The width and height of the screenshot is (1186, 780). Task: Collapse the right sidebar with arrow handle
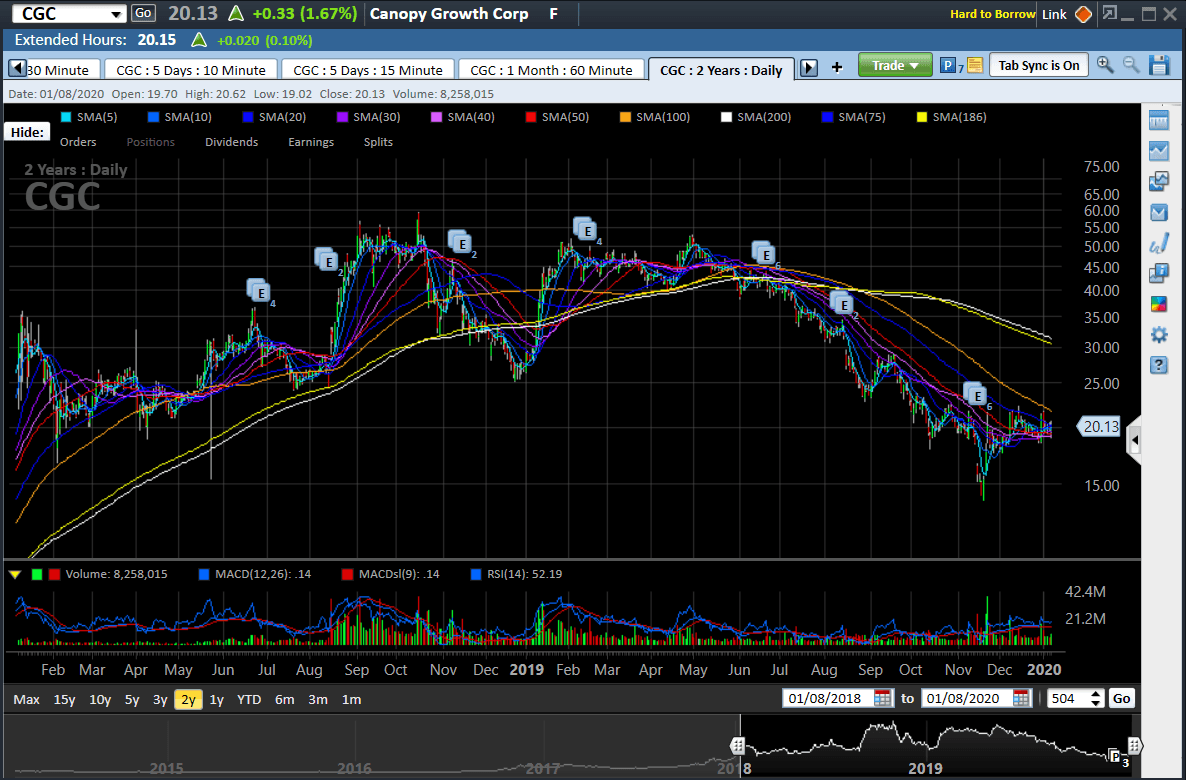[1134, 440]
